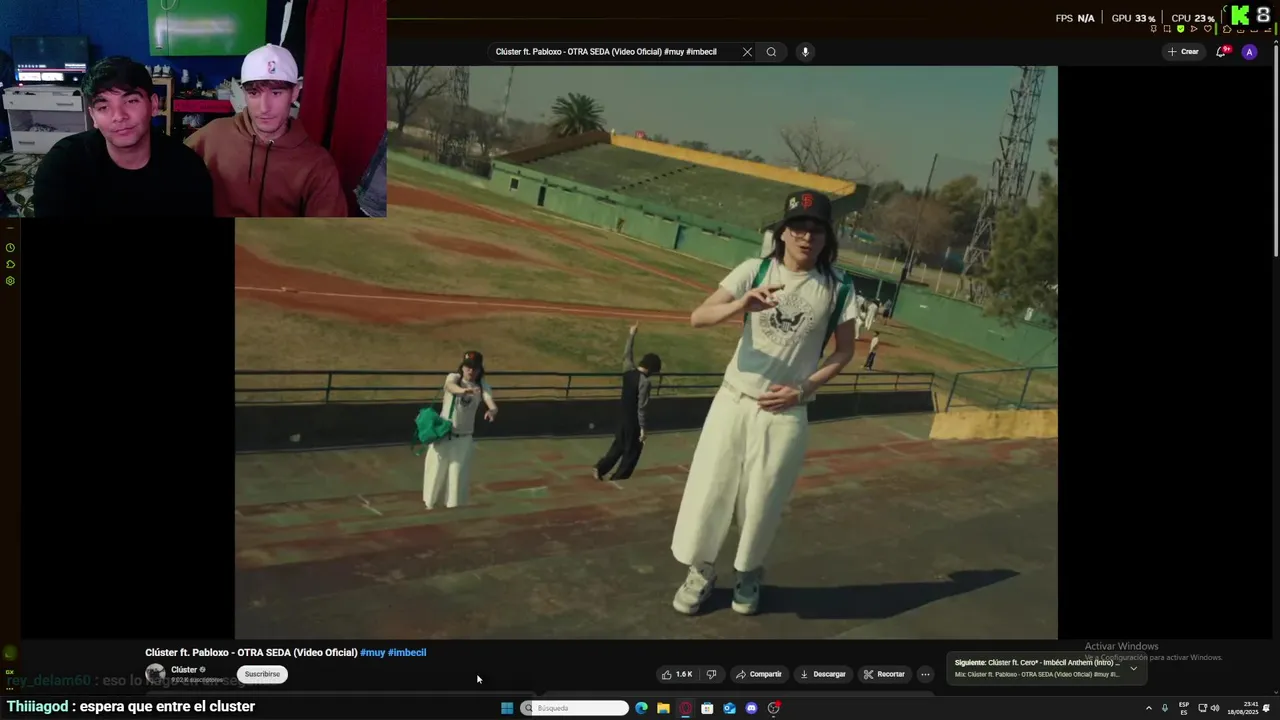Viewport: 1280px width, 720px height.
Task: Open the volume speaker tray icon
Action: pos(1215,708)
